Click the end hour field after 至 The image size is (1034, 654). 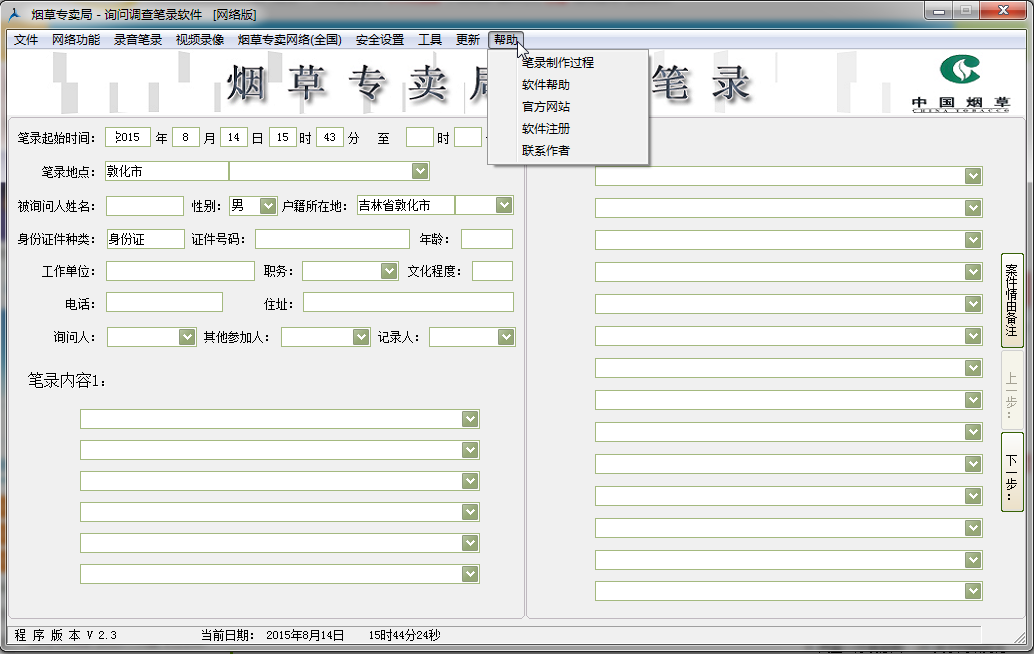[x=419, y=137]
